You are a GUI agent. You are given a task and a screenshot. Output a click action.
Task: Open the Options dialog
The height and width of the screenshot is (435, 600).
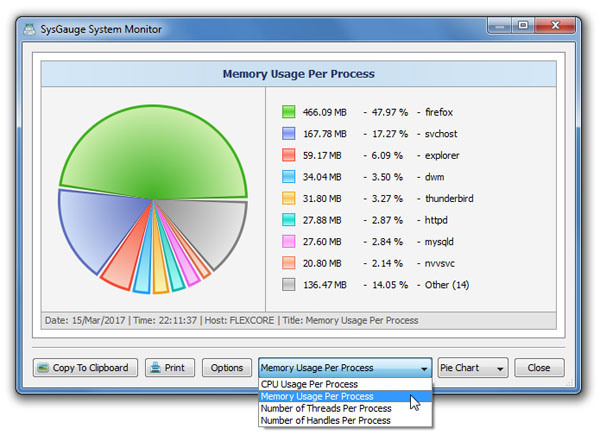pos(227,368)
